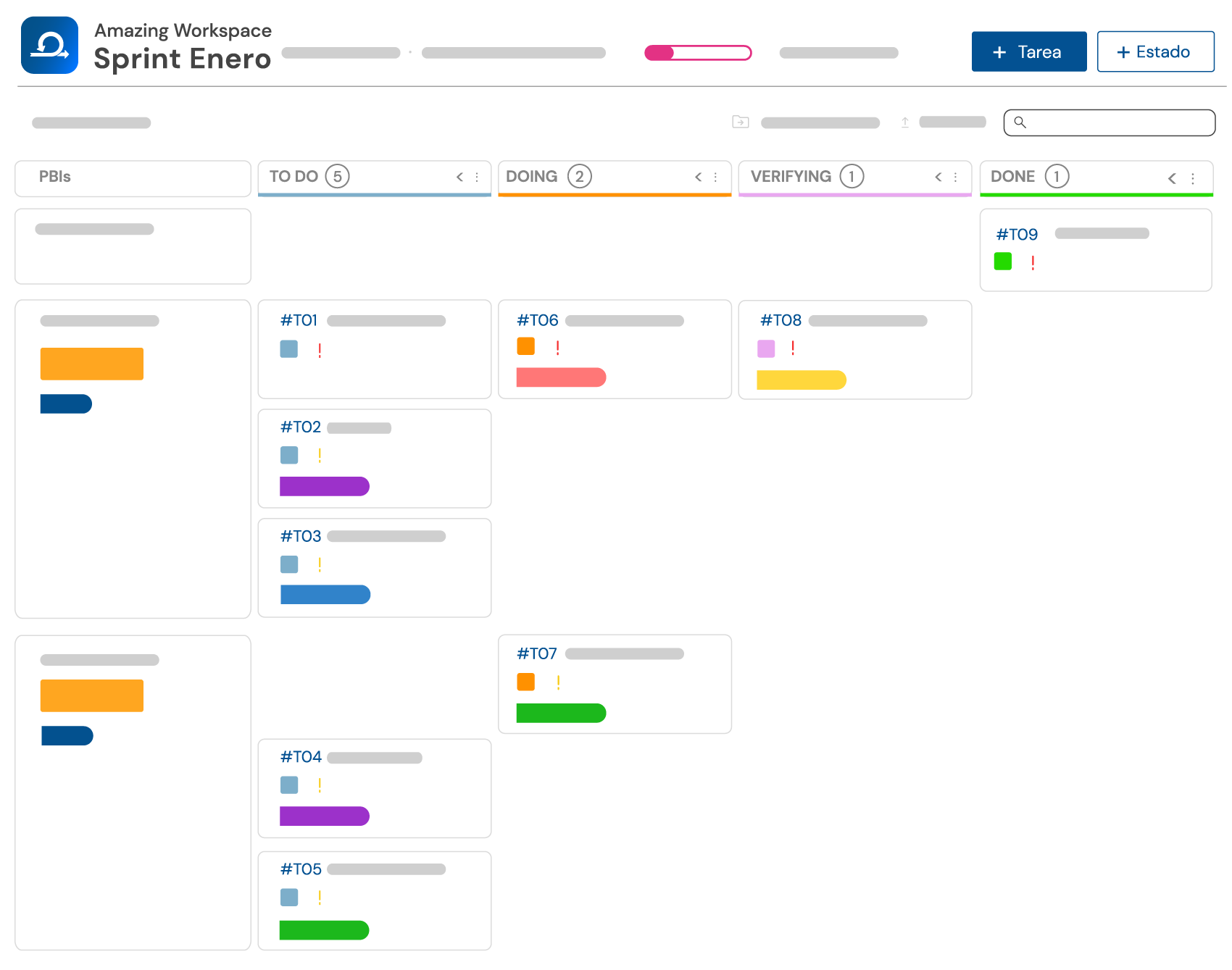Open the DONE column options menu

[x=1193, y=178]
